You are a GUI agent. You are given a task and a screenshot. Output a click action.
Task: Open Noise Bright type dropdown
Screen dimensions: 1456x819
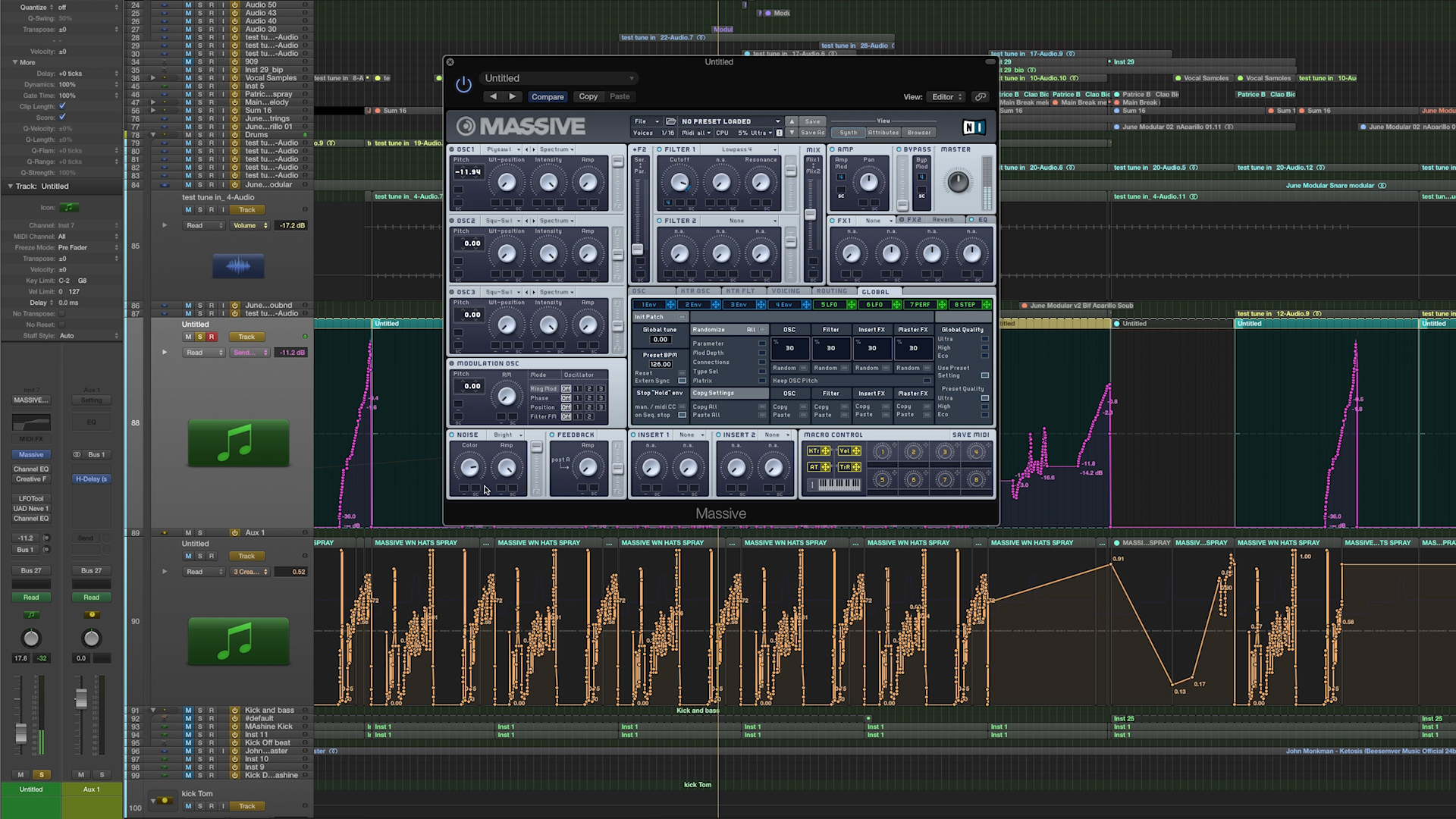(507, 435)
